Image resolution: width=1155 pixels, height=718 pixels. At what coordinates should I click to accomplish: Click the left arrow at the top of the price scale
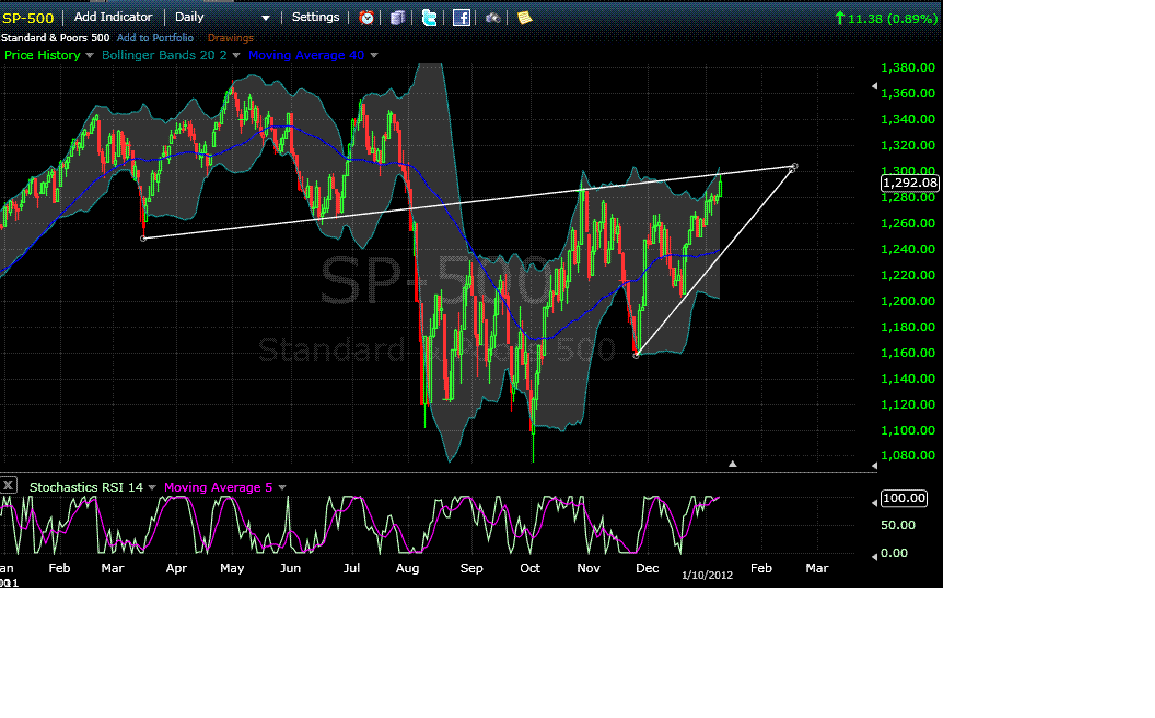pyautogui.click(x=874, y=86)
